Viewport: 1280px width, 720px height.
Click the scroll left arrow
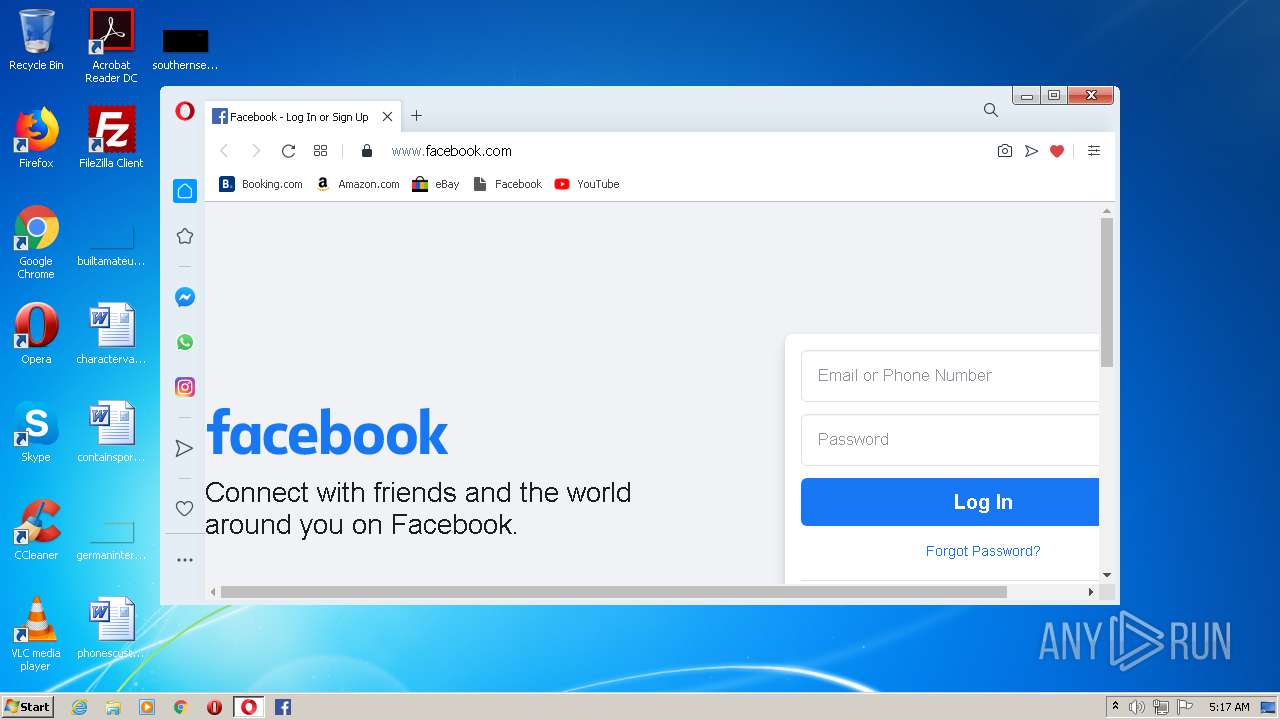click(212, 592)
